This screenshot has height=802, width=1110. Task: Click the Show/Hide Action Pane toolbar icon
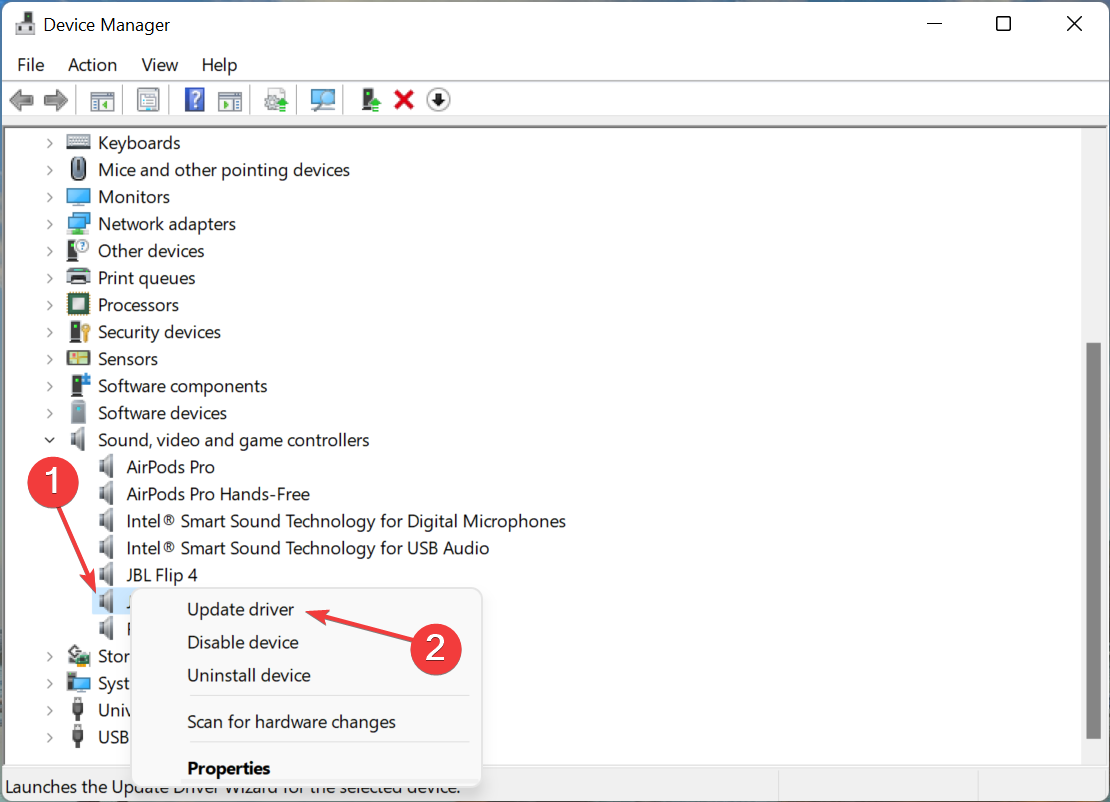point(229,100)
